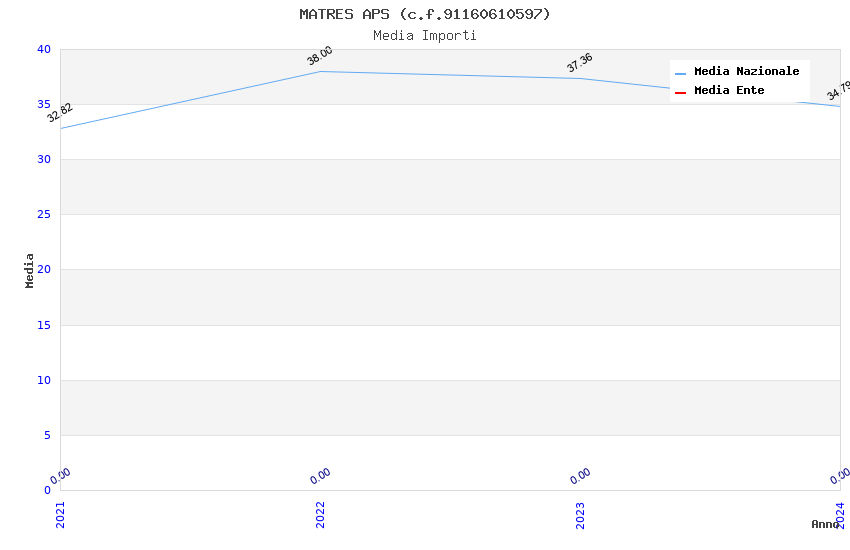Click the chart title MATRES APS
The width and height of the screenshot is (850, 550).
coord(424,14)
